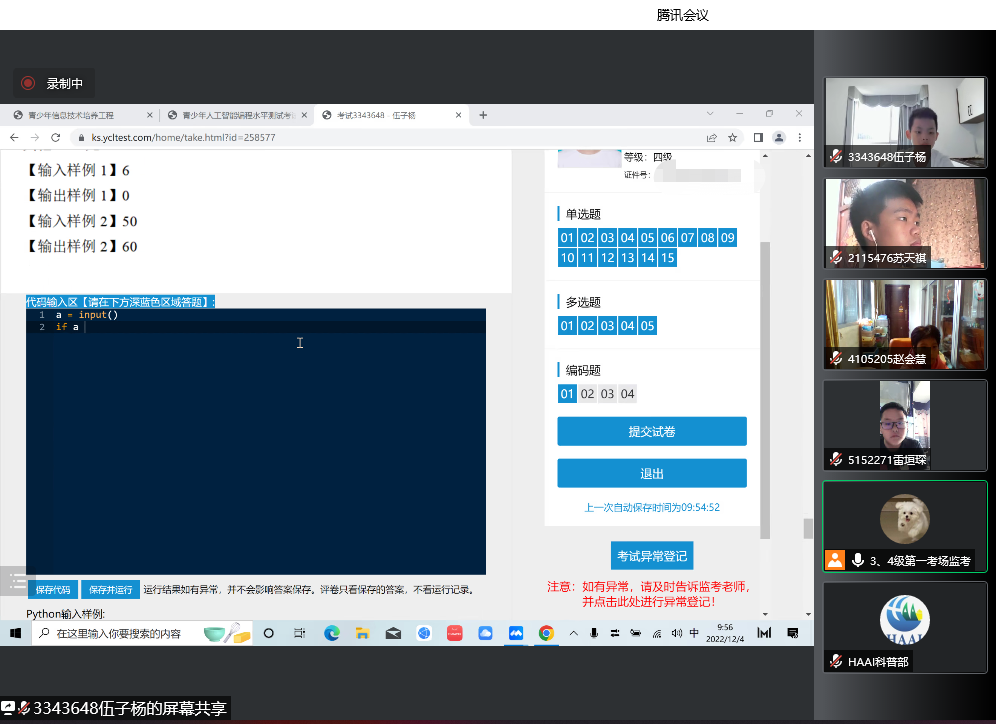Go back with the browser back arrow
Viewport: 996px width, 724px height.
click(x=14, y=137)
